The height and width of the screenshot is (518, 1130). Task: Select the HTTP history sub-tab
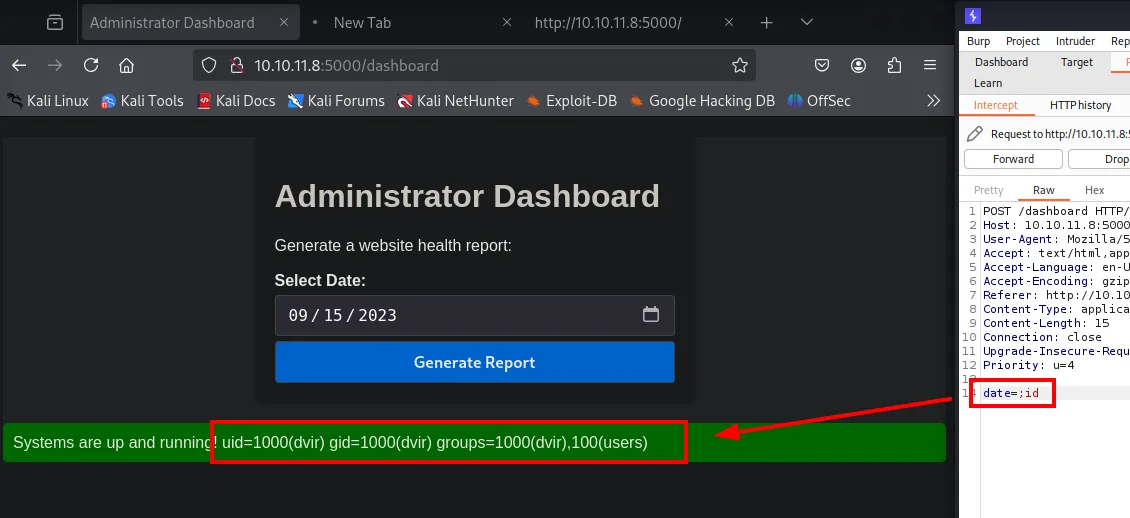point(1080,105)
